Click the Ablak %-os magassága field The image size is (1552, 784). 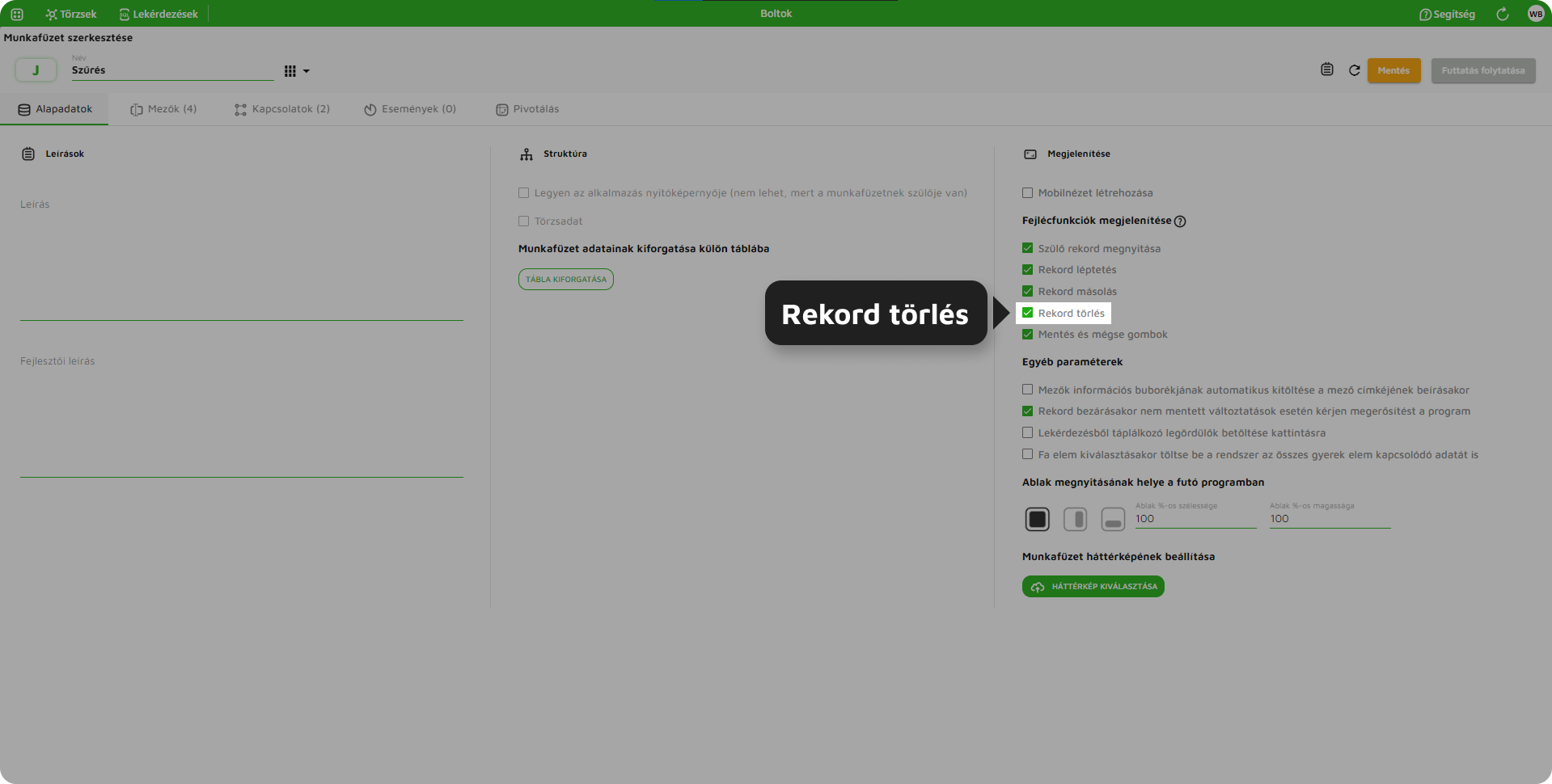(1330, 519)
